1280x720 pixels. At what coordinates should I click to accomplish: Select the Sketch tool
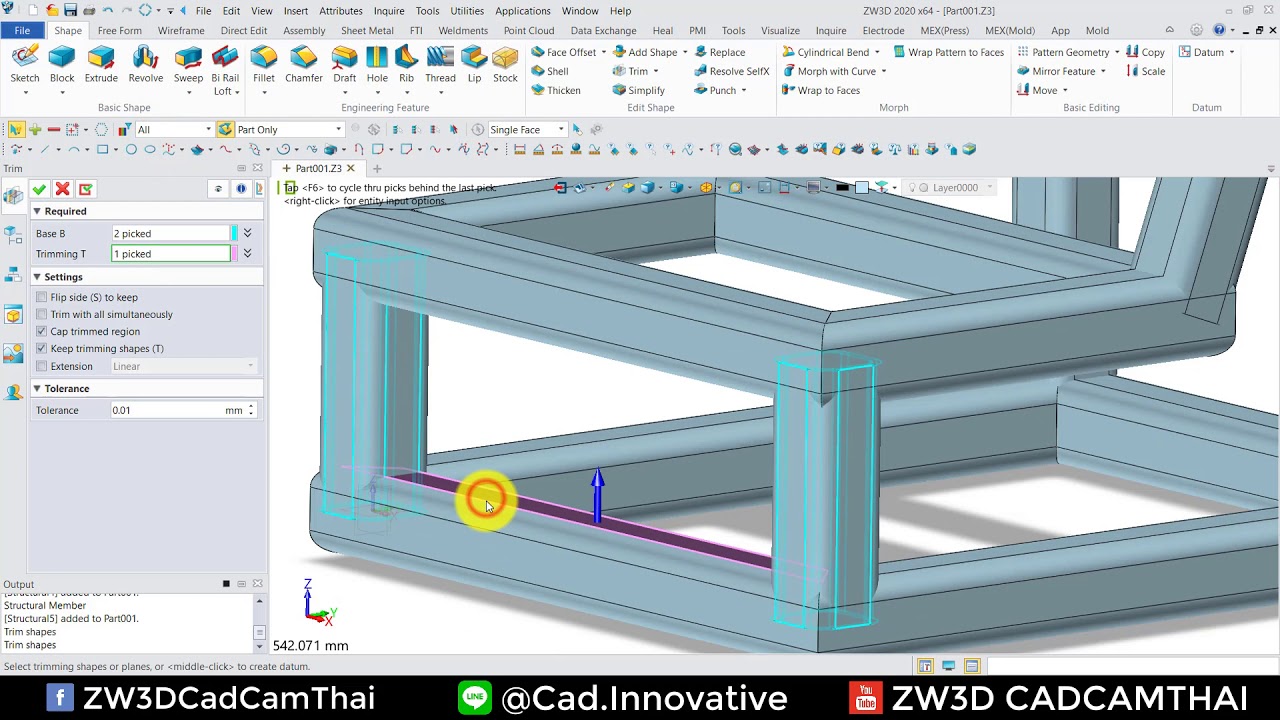pos(25,64)
